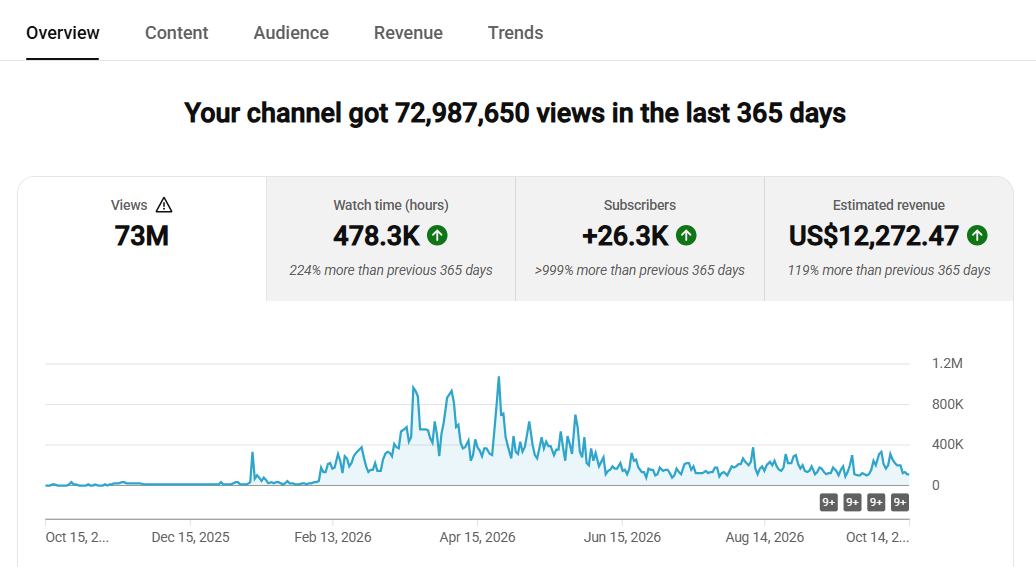Click the US$12,272.47 revenue value
The height and width of the screenshot is (567, 1036).
click(x=873, y=236)
